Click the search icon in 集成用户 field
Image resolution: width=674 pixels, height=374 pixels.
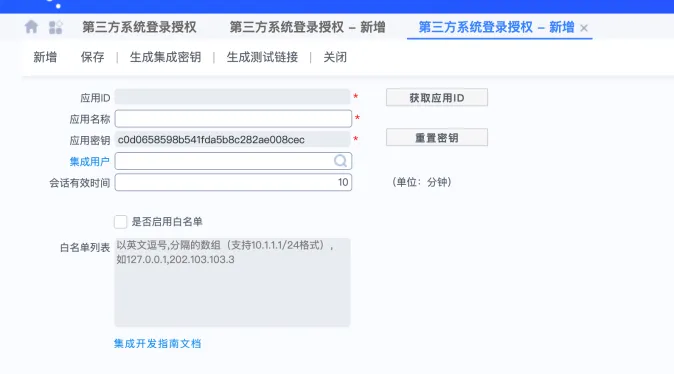340,161
